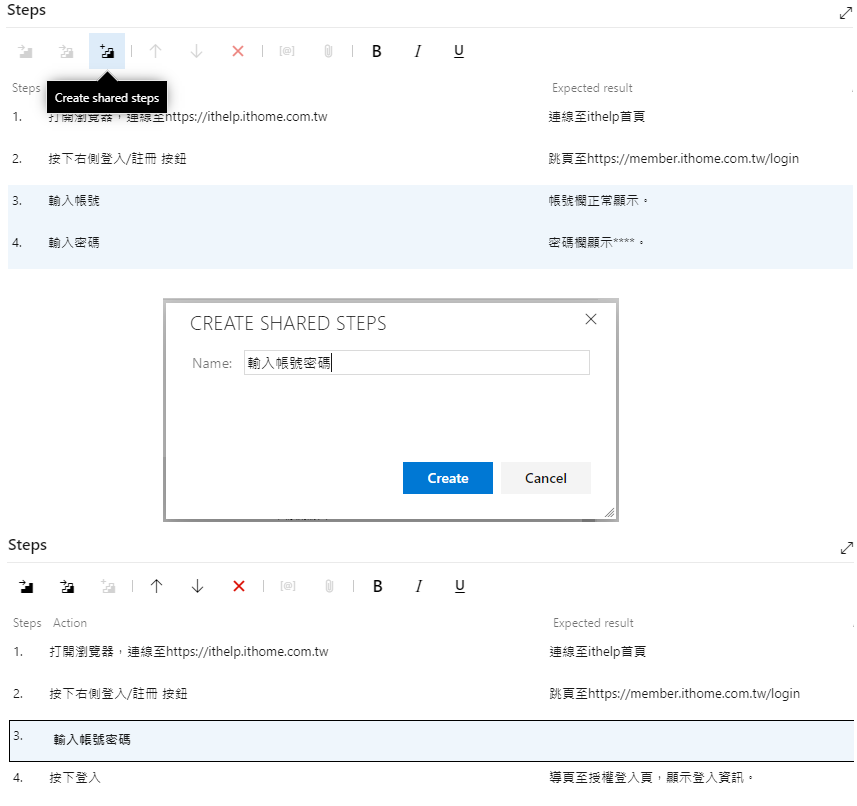
Task: Click Move step down arrow in upper toolbar
Action: pyautogui.click(x=196, y=51)
